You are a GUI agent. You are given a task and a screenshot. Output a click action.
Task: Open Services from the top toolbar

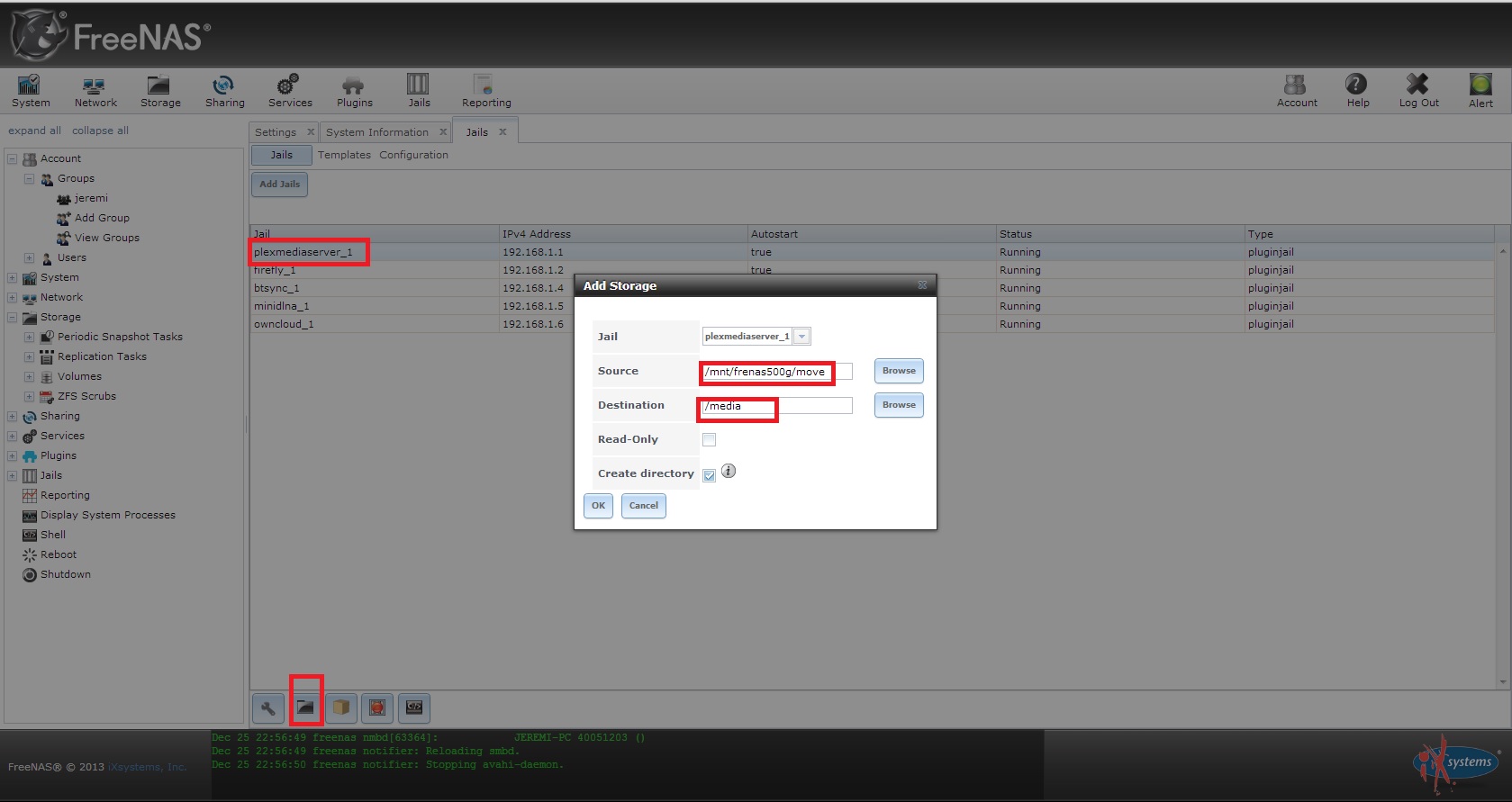pos(290,91)
